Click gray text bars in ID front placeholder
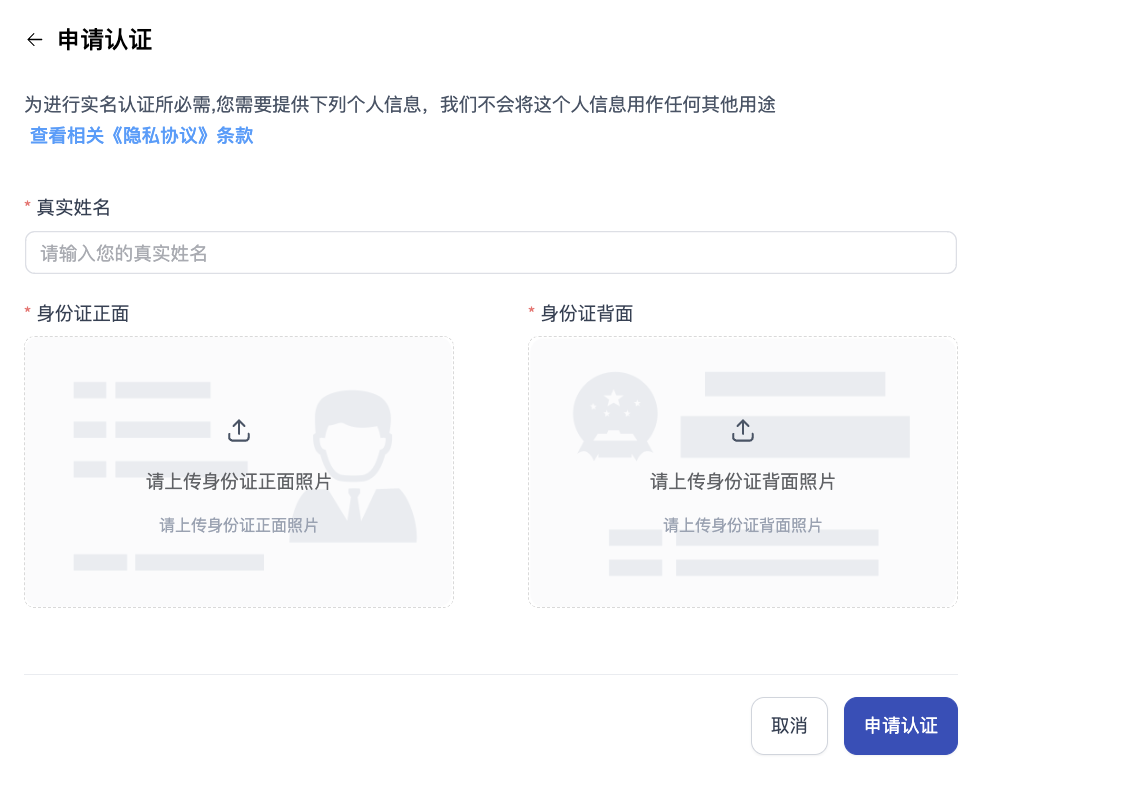The image size is (1122, 802). click(x=162, y=390)
